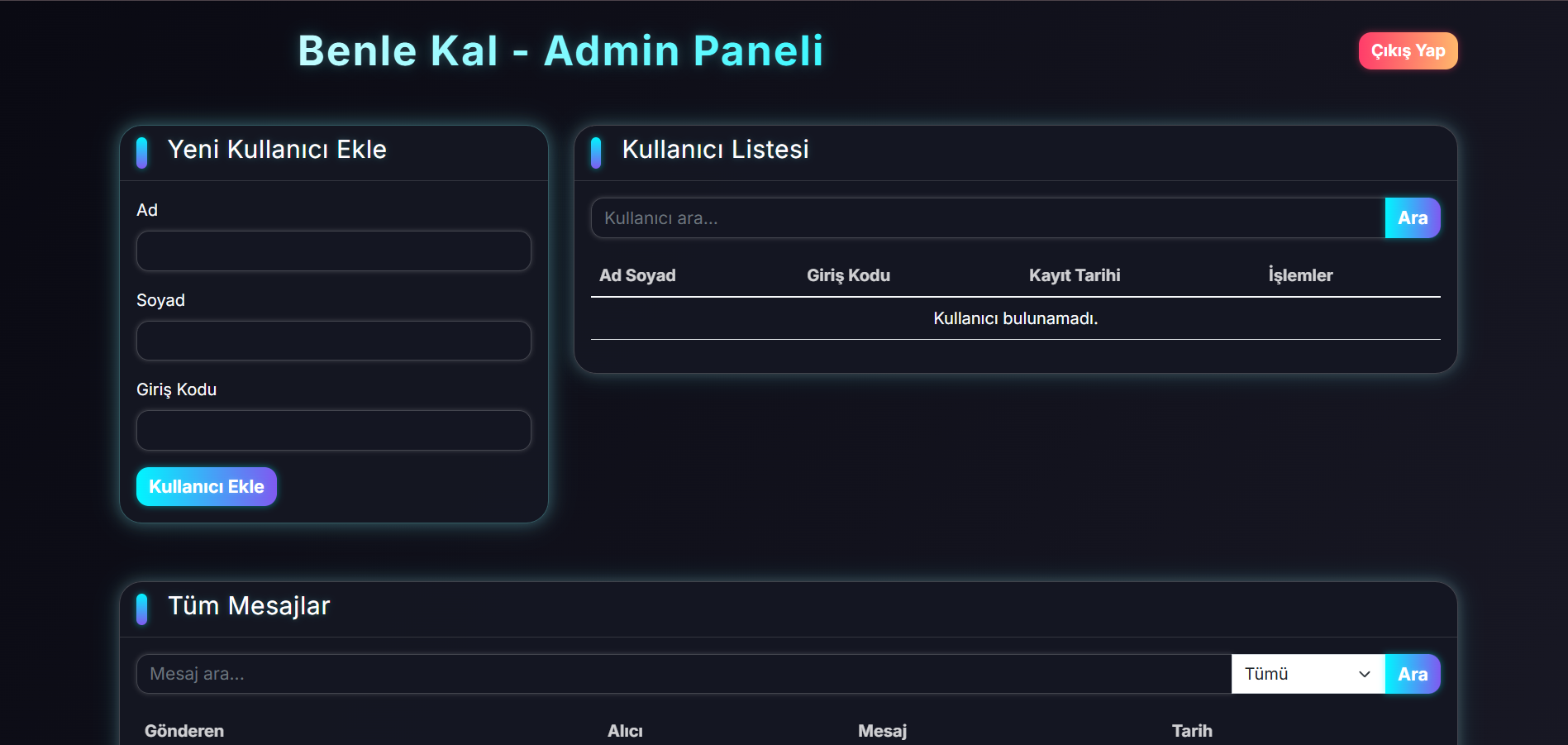Click the Tüm Mesajlar section heading
This screenshot has width=1568, height=745.
(x=249, y=606)
